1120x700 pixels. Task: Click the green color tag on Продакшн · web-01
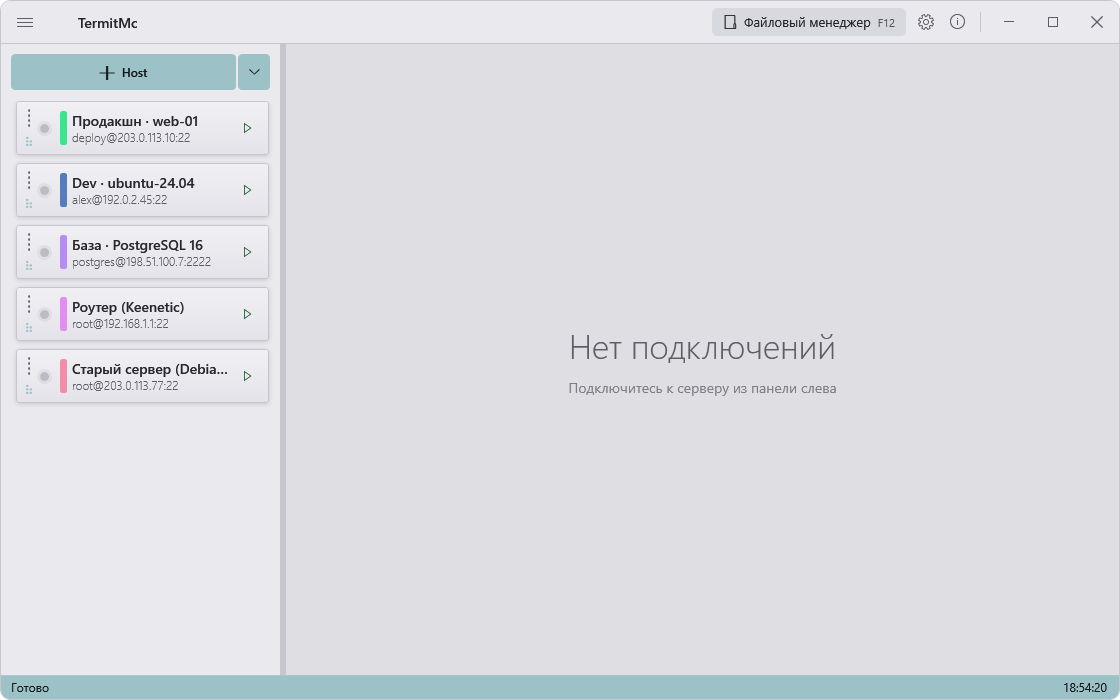tap(64, 129)
